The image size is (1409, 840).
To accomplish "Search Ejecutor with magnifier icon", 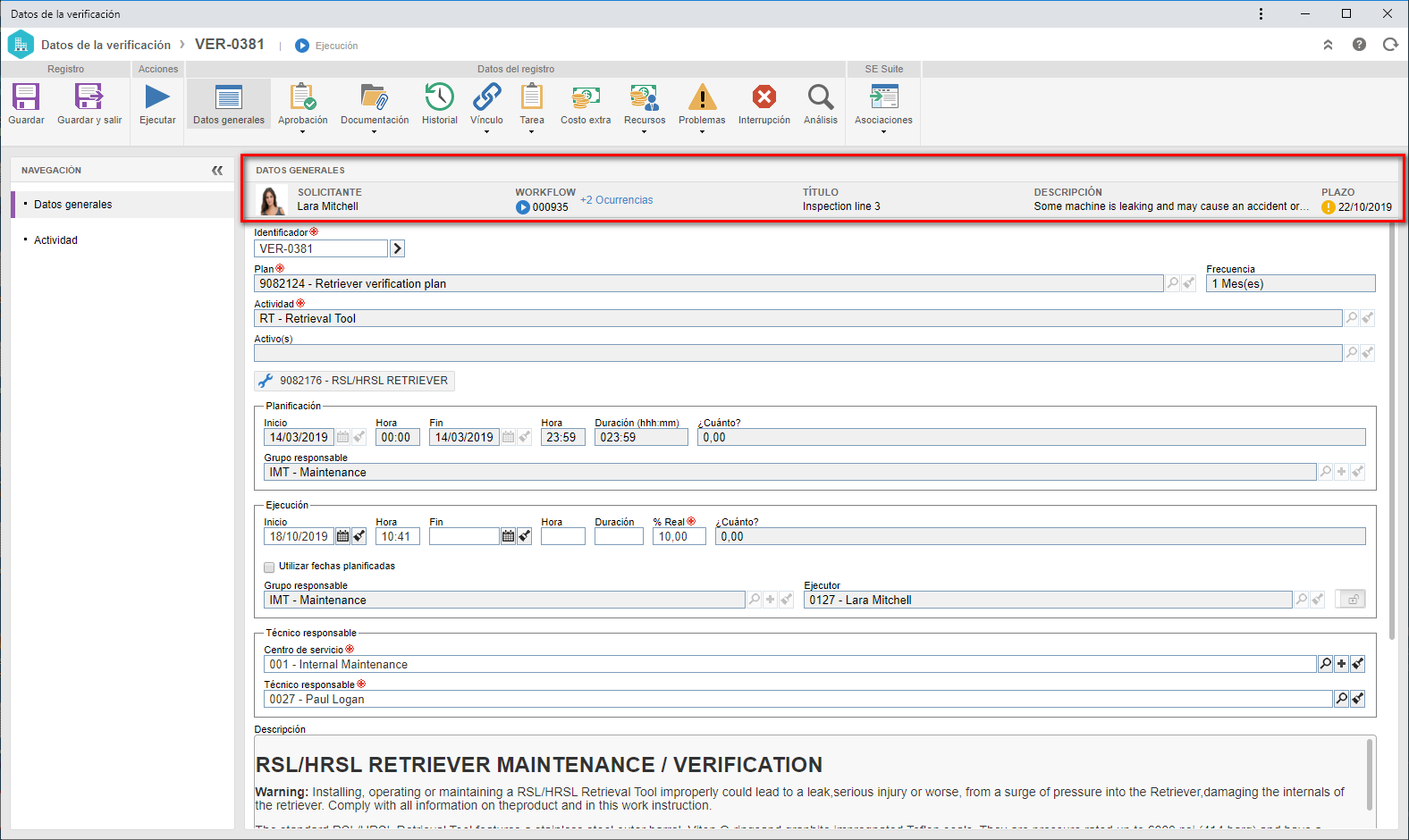I will (1302, 600).
